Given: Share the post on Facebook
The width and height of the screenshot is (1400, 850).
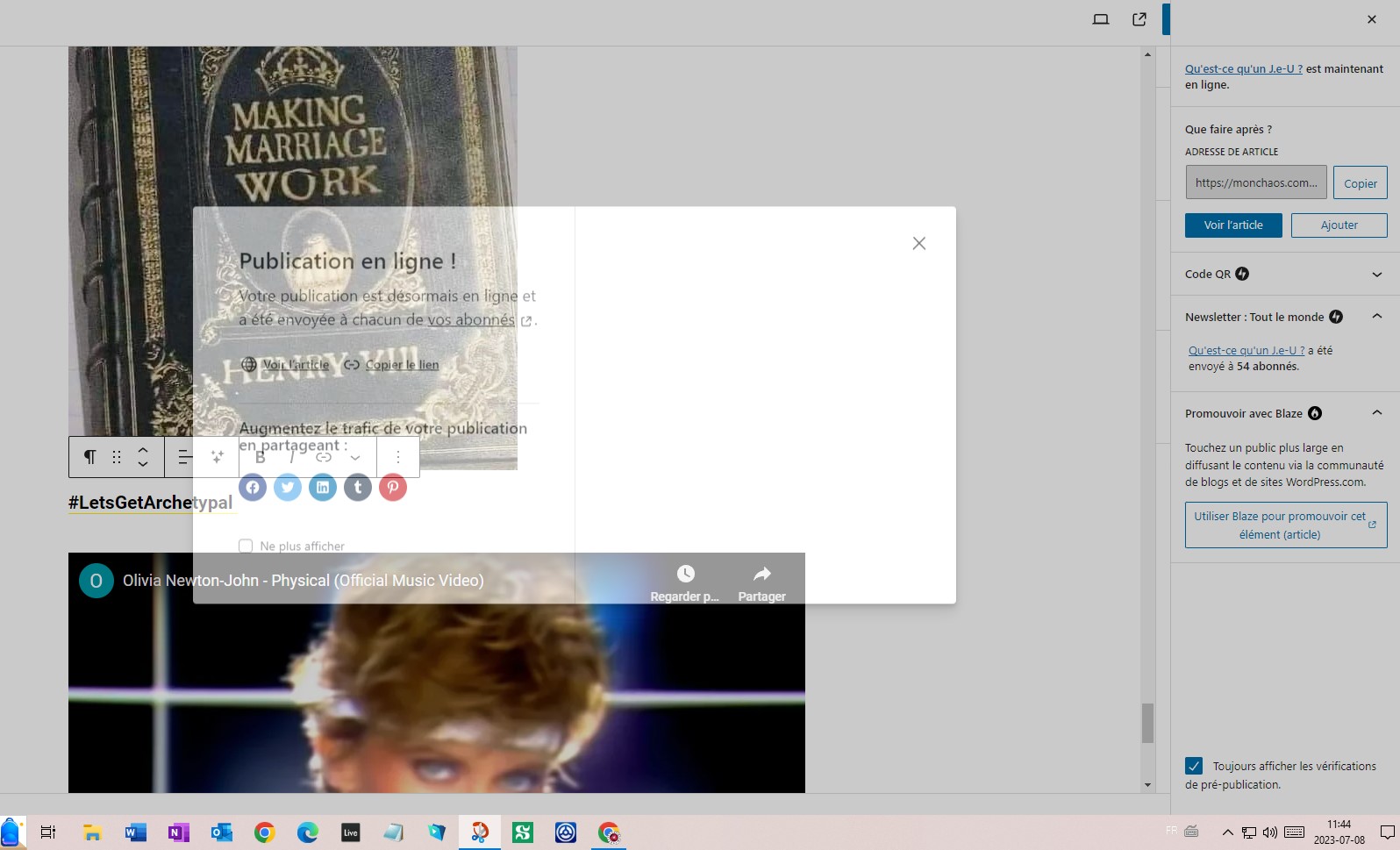Looking at the screenshot, I should [x=253, y=487].
